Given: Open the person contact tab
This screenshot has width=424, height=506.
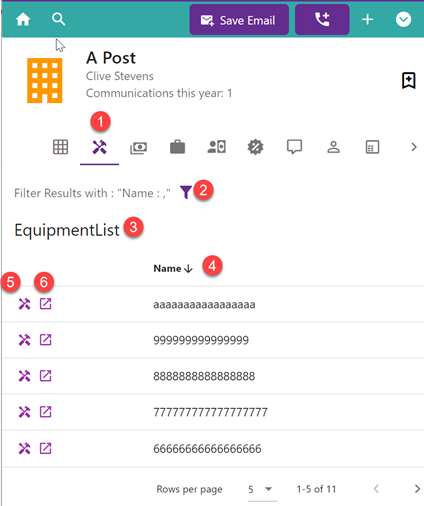Looking at the screenshot, I should pyautogui.click(x=333, y=147).
